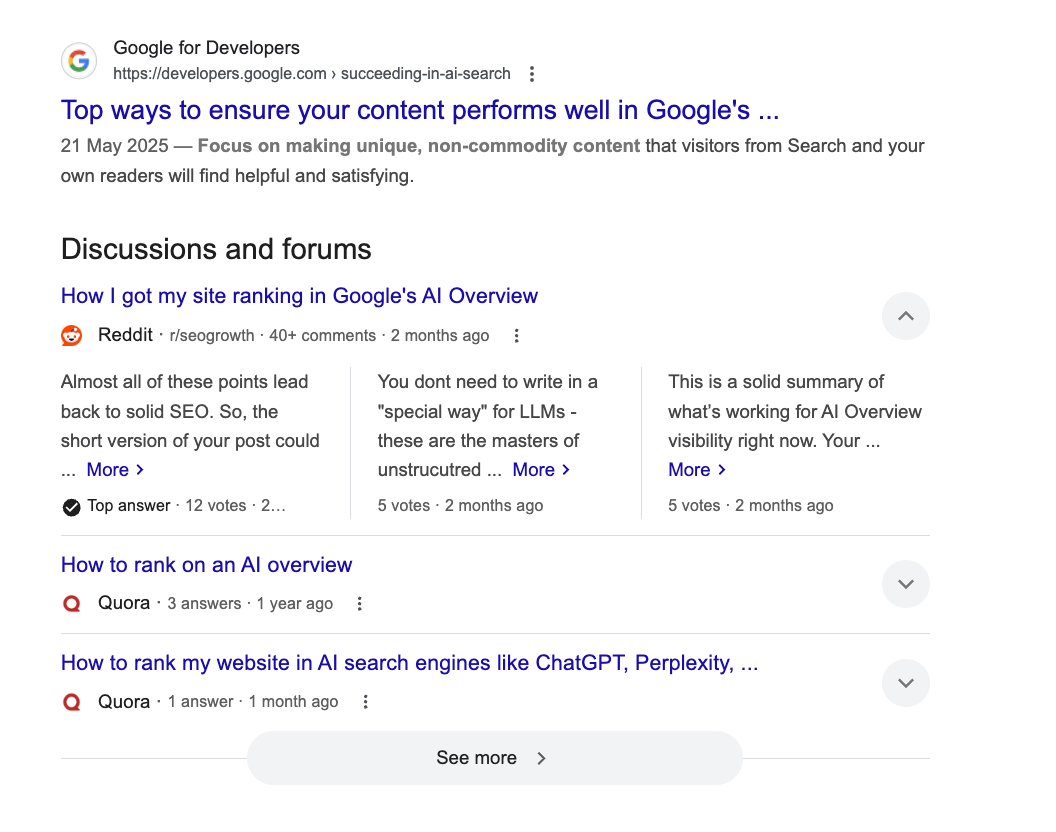This screenshot has height=832, width=1056.
Task: Click the 'Discussions and forums' heading
Action: 216,249
